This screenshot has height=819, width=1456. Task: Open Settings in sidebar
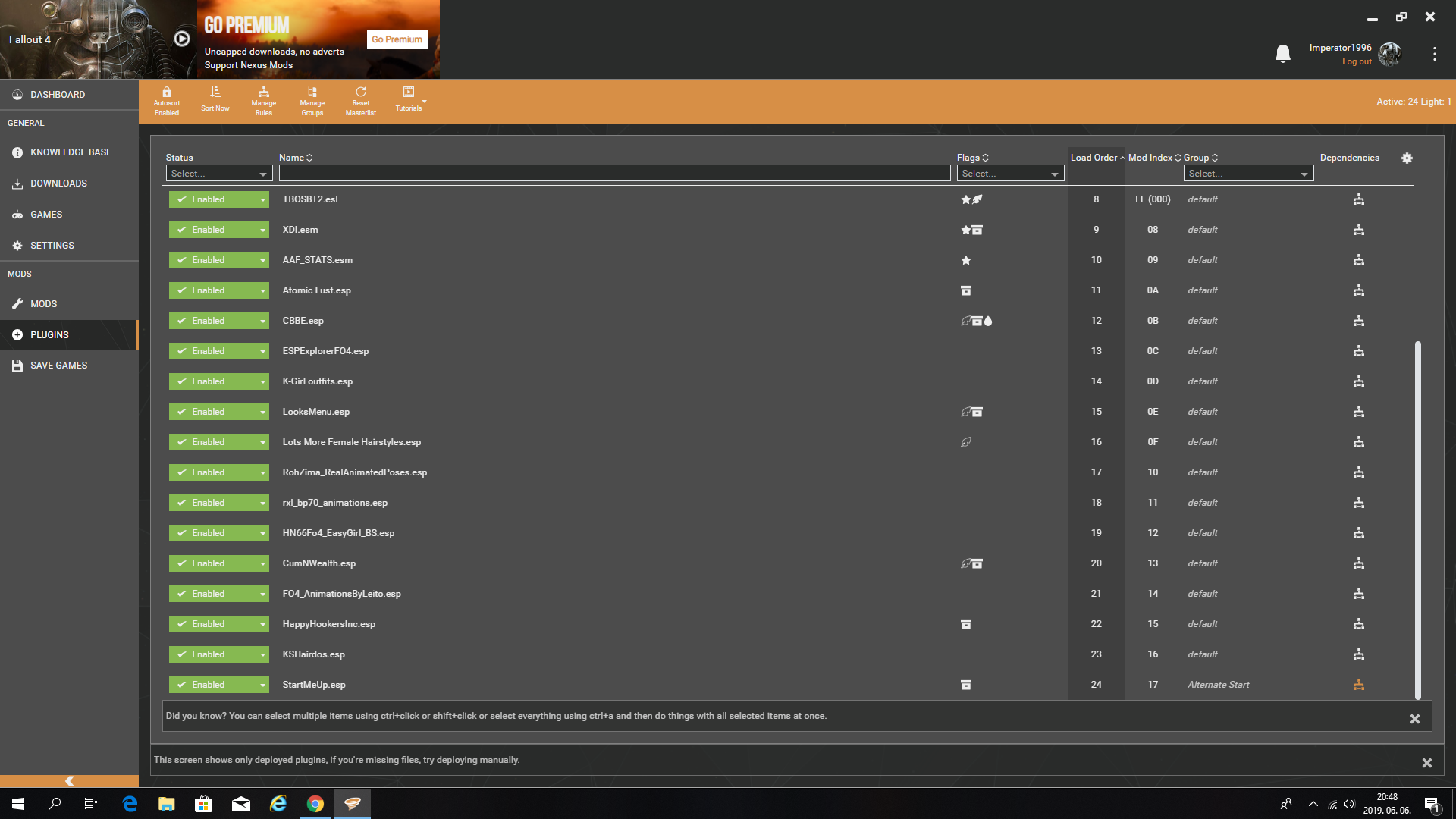pos(69,246)
